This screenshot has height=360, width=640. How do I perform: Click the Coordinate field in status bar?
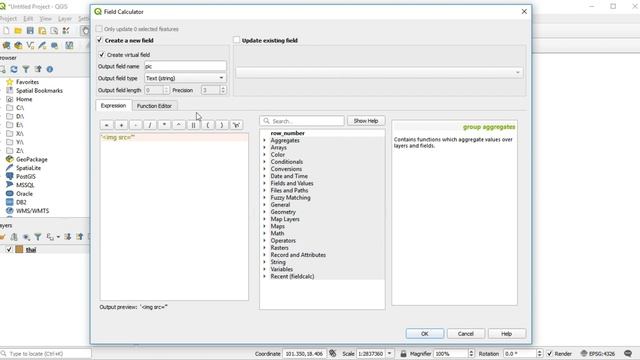[304, 353]
